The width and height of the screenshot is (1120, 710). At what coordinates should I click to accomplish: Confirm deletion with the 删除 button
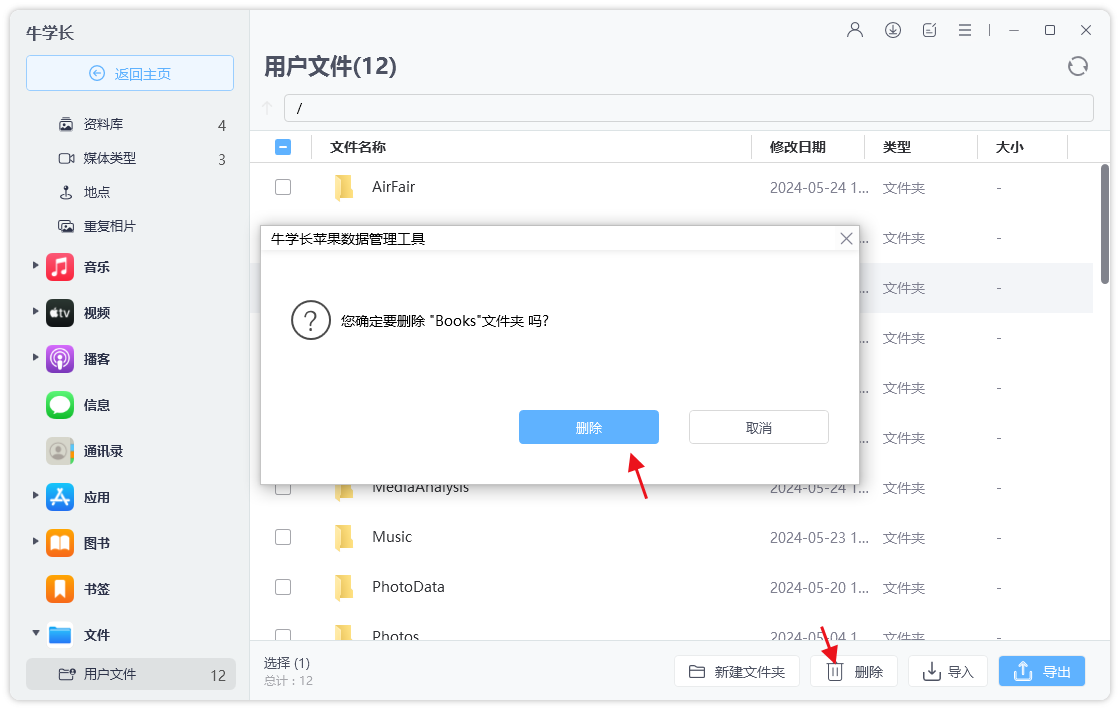pos(588,427)
